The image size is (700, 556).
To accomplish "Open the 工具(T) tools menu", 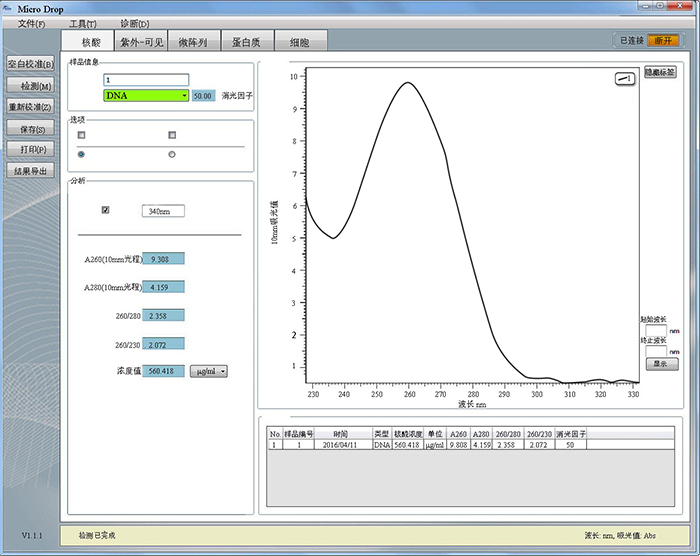I will pyautogui.click(x=83, y=23).
